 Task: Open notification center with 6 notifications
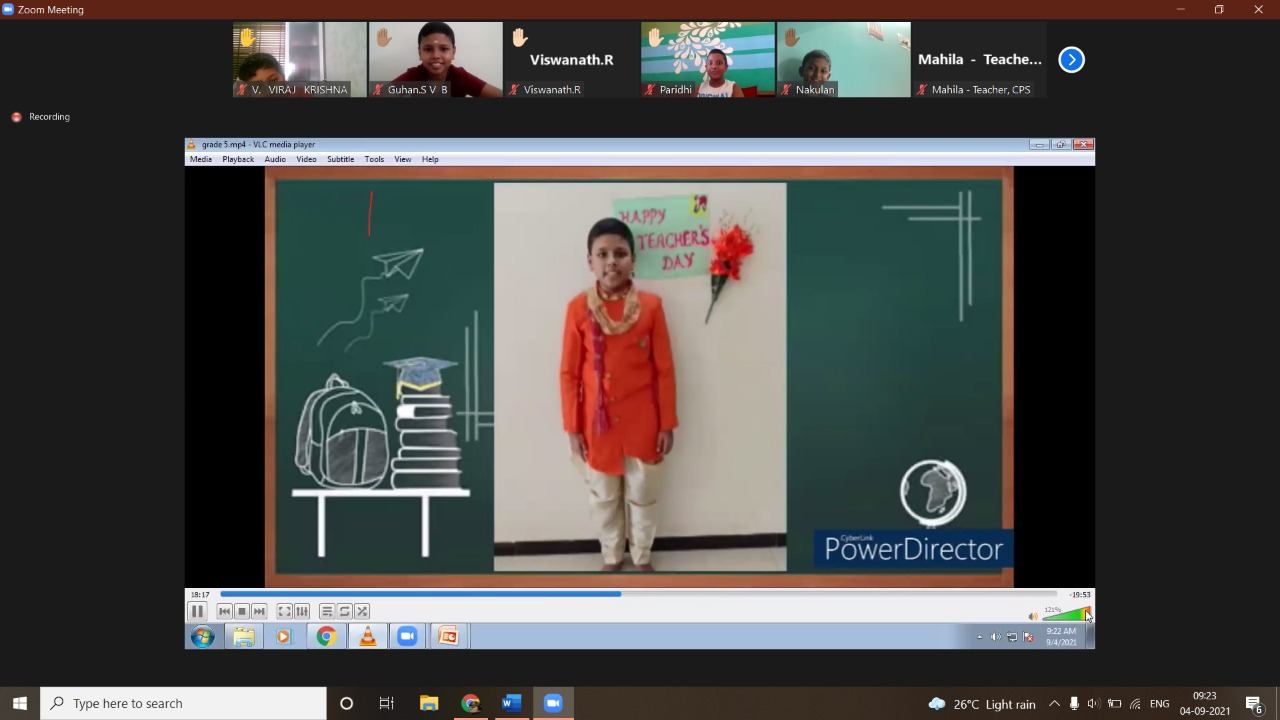click(x=1254, y=704)
